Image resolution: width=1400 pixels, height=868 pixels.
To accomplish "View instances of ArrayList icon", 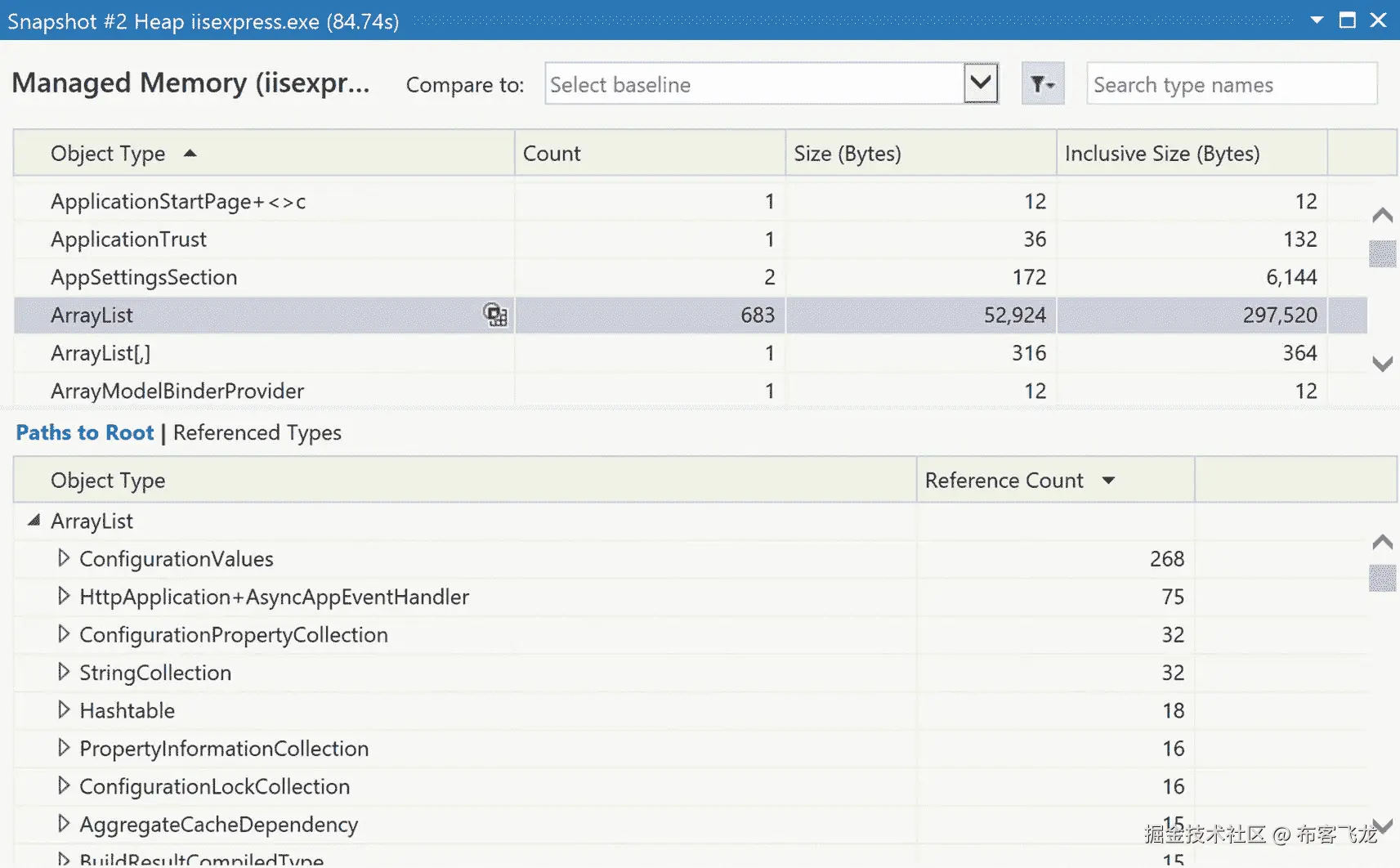I will (x=495, y=315).
